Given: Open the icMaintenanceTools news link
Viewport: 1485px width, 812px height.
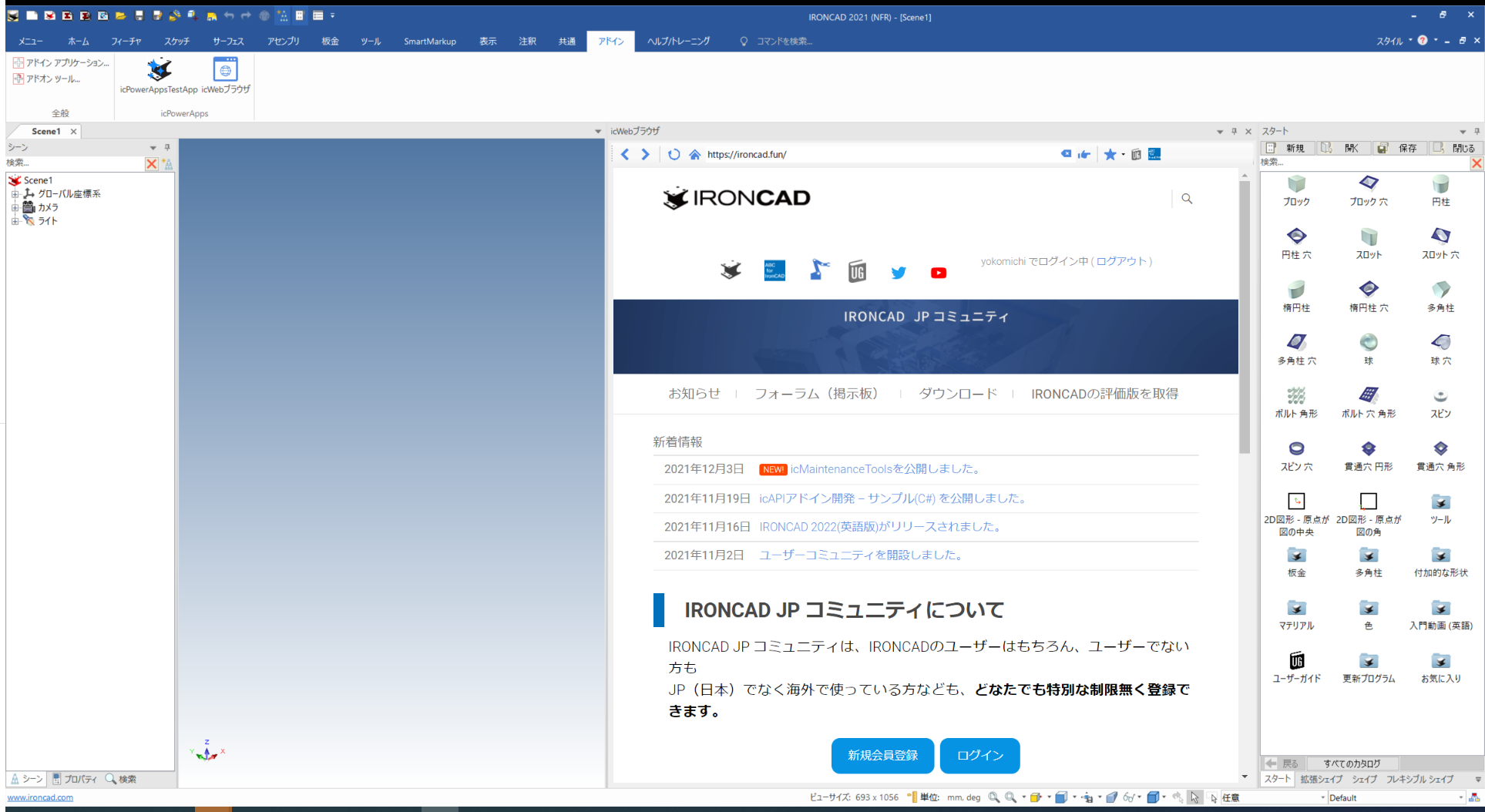Looking at the screenshot, I should point(885,468).
